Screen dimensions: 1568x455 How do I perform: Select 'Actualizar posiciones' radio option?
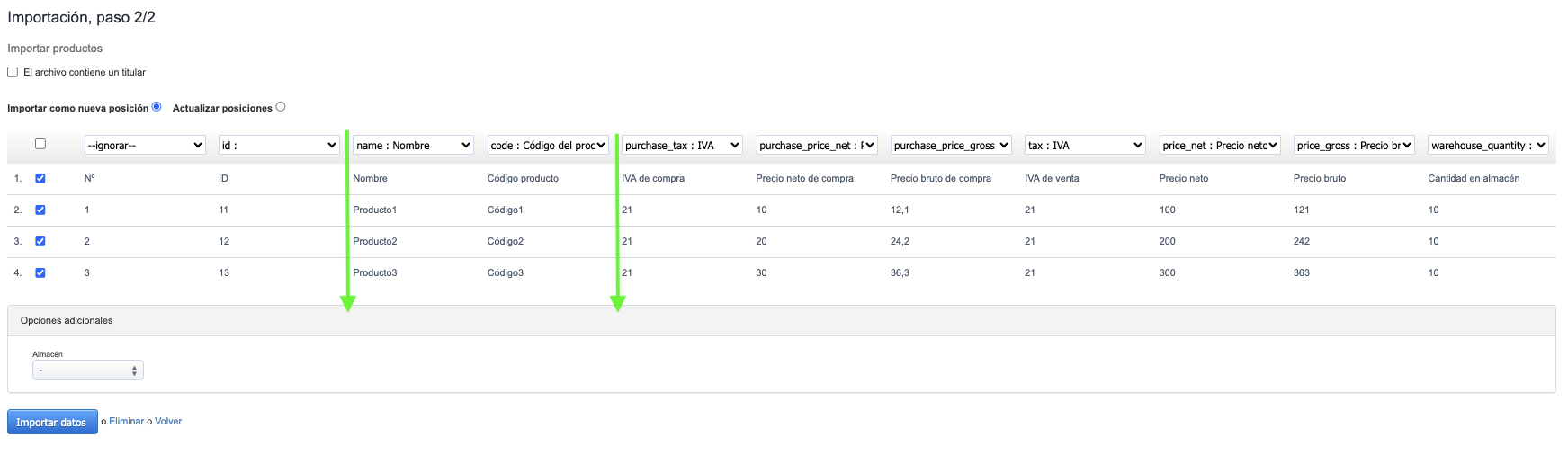coord(281,107)
